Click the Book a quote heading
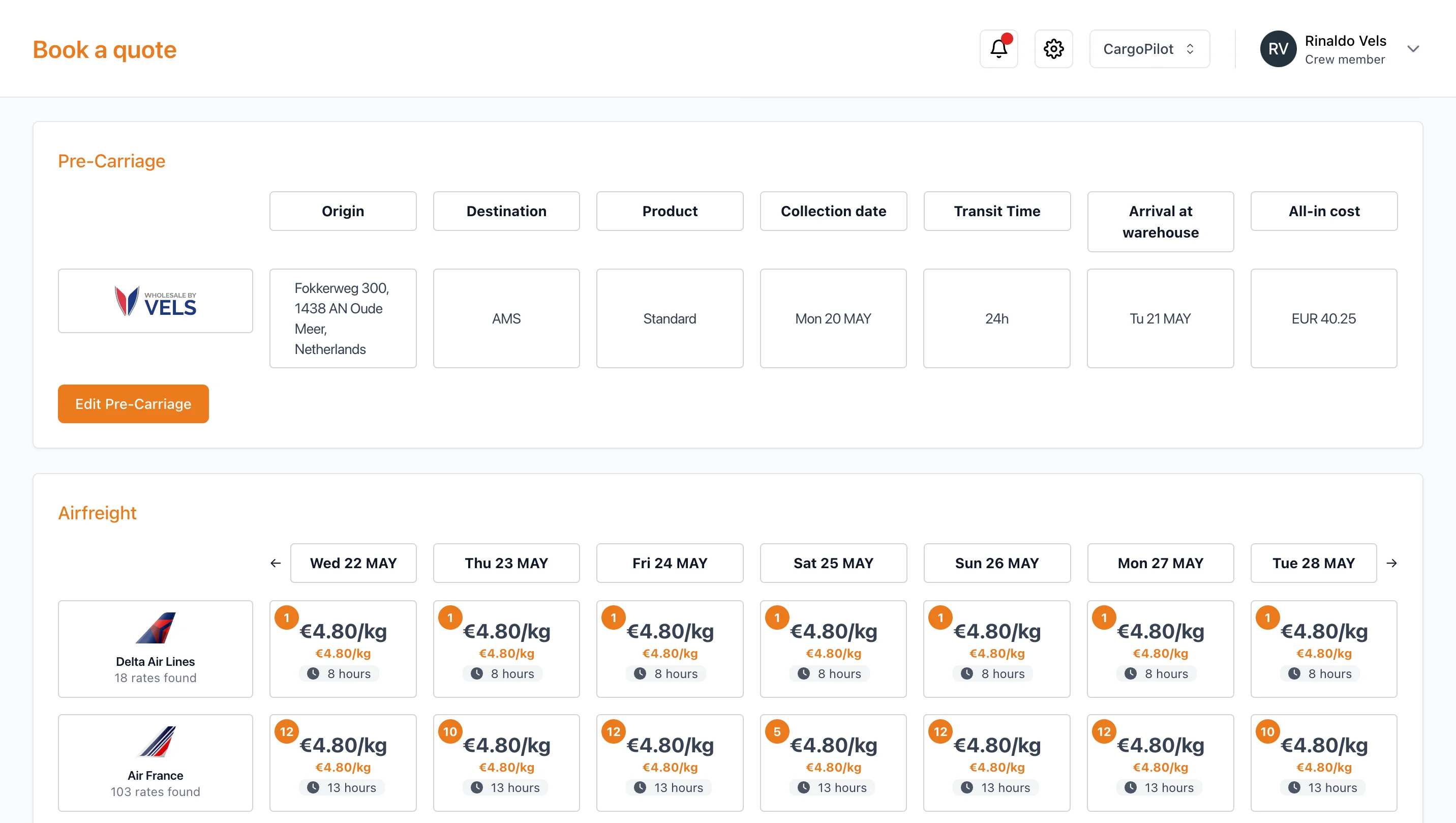Viewport: 1456px width, 823px height. pos(105,50)
